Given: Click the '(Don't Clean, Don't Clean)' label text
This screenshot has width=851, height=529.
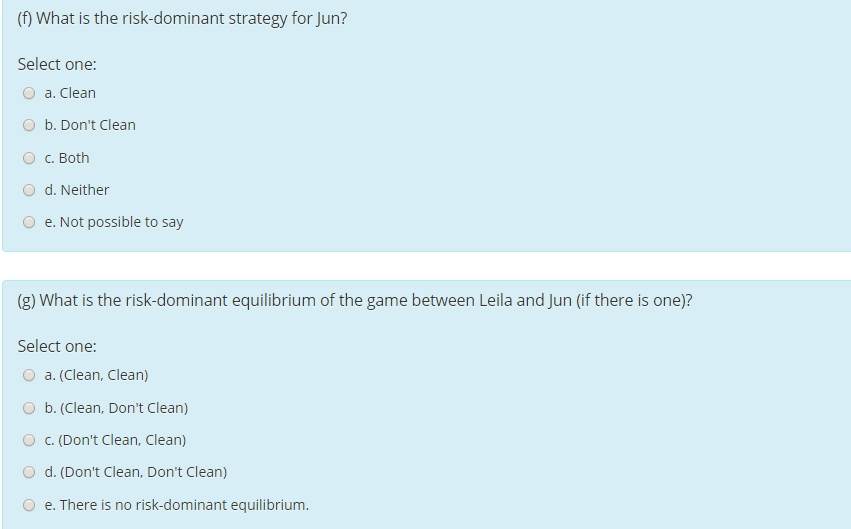Looking at the screenshot, I should (x=143, y=472).
